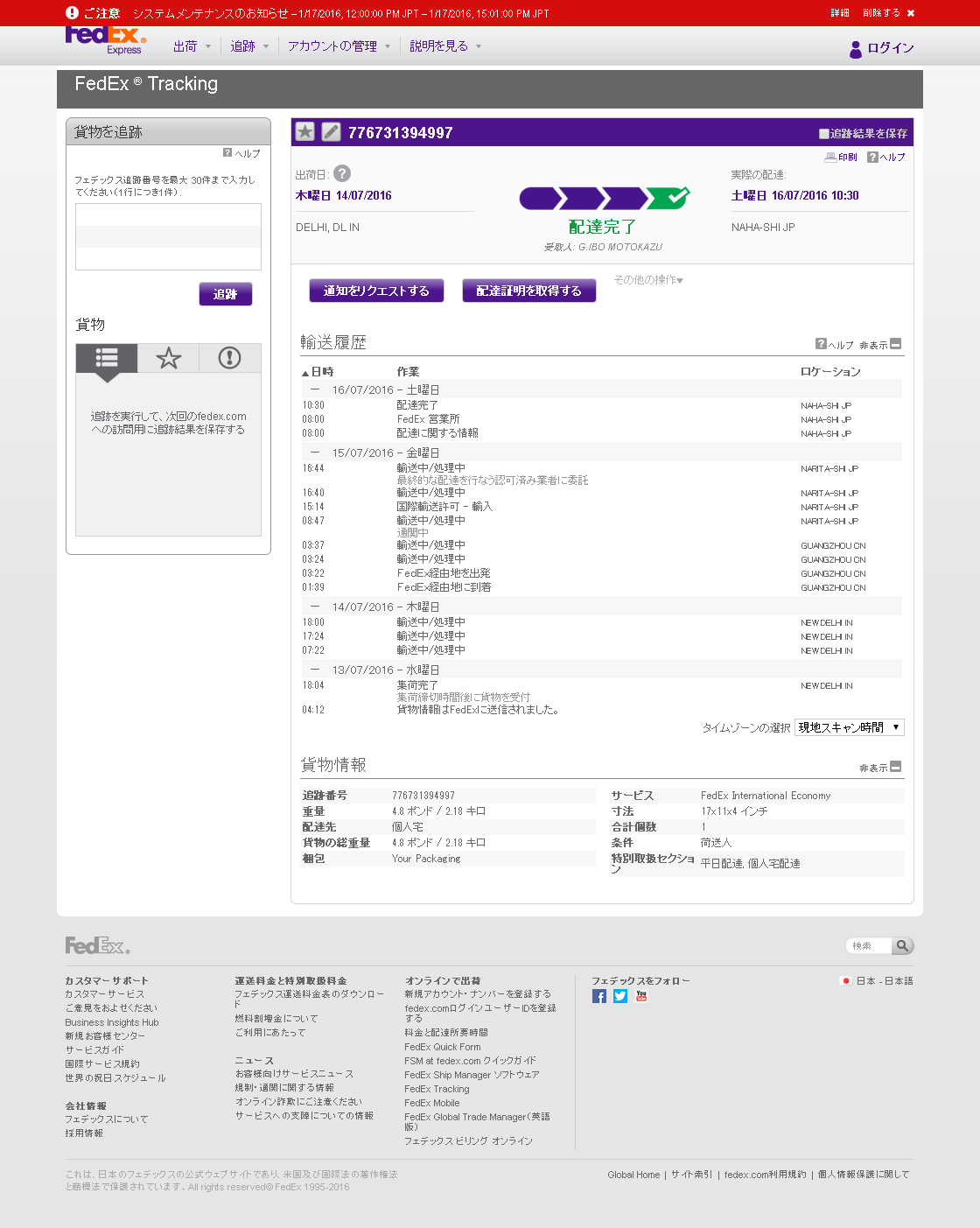The height and width of the screenshot is (1228, 980).
Task: Collapse the 16/07/2016 土曜日 date group
Action: click(x=315, y=389)
